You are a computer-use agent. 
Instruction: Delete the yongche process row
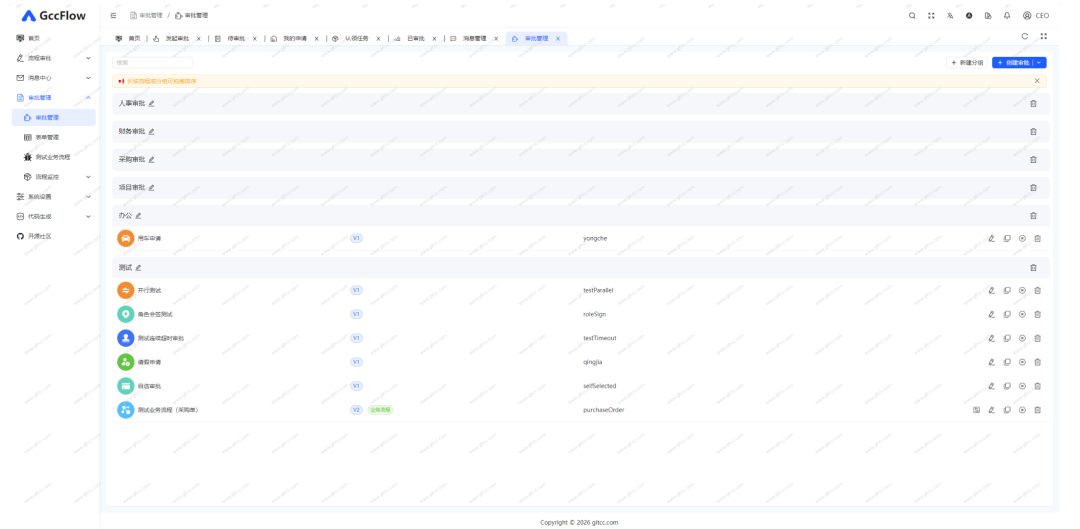[1037, 238]
